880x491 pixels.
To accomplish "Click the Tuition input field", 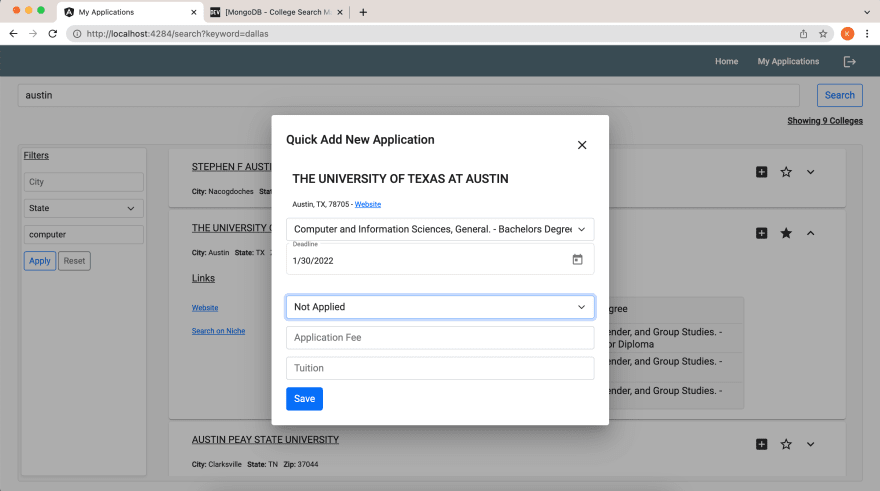I will 440,368.
